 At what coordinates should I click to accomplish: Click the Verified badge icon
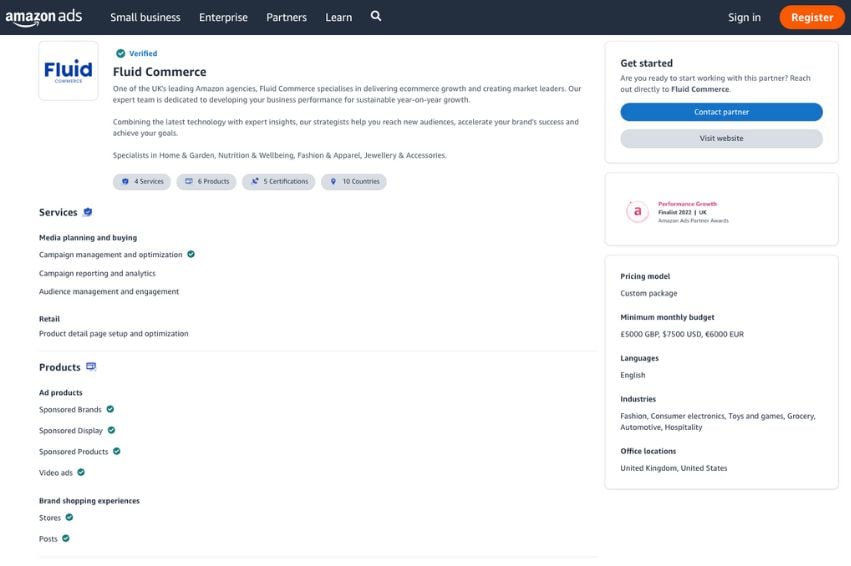120,54
